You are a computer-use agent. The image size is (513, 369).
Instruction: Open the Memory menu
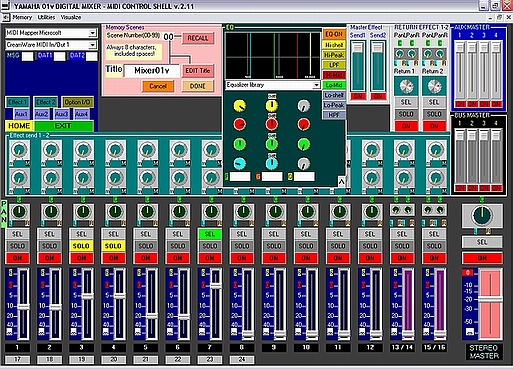click(22, 17)
